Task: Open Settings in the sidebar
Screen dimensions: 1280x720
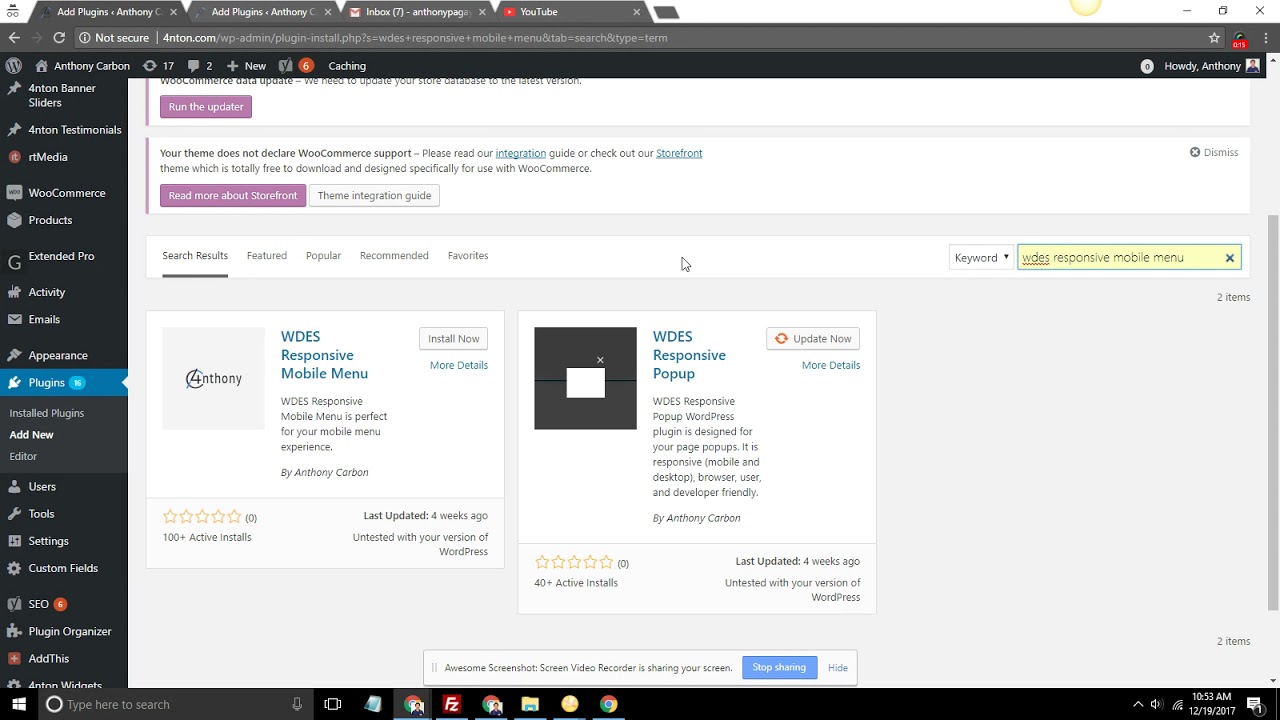Action: pyautogui.click(x=64, y=541)
